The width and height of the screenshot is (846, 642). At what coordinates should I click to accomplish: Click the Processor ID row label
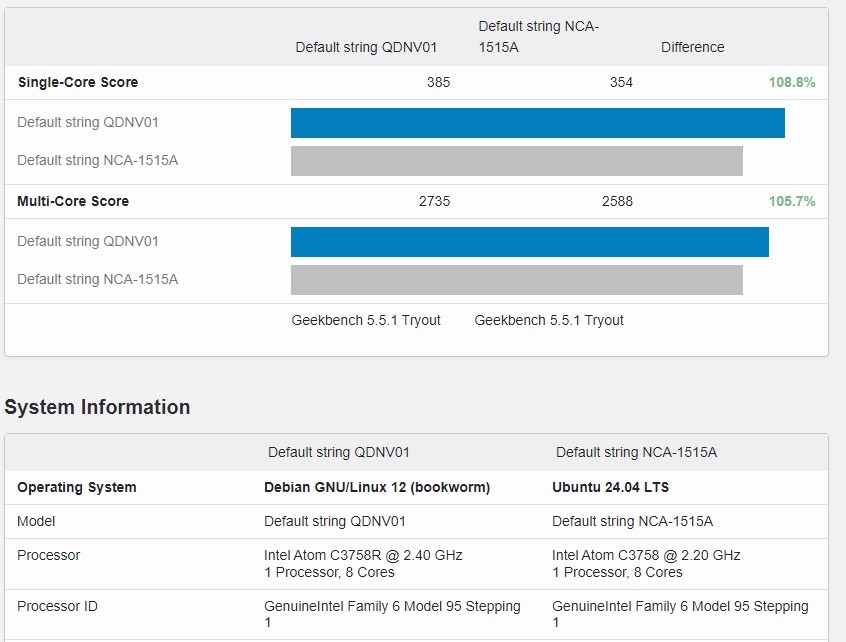coord(57,607)
